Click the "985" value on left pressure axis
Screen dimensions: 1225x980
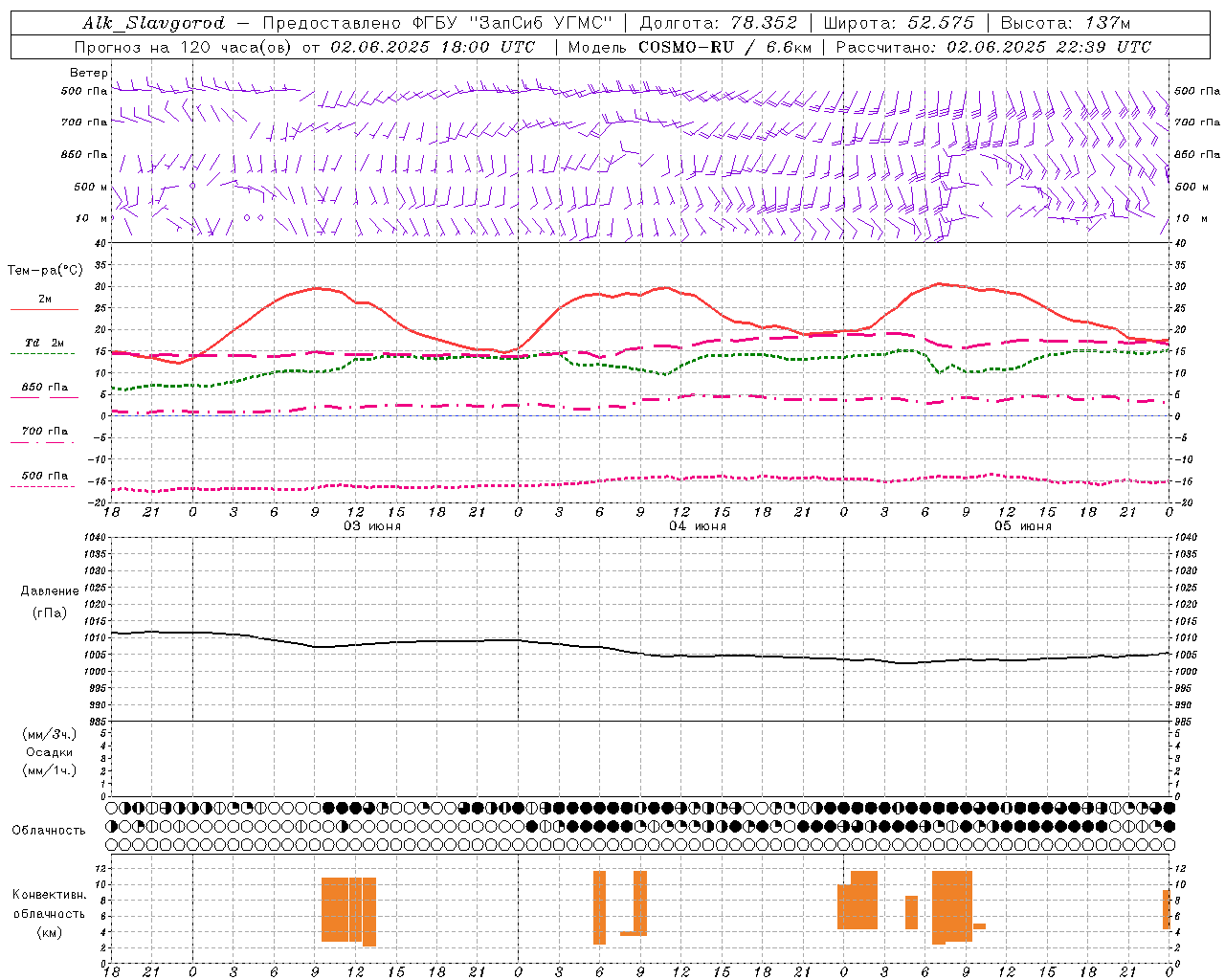pyautogui.click(x=100, y=722)
